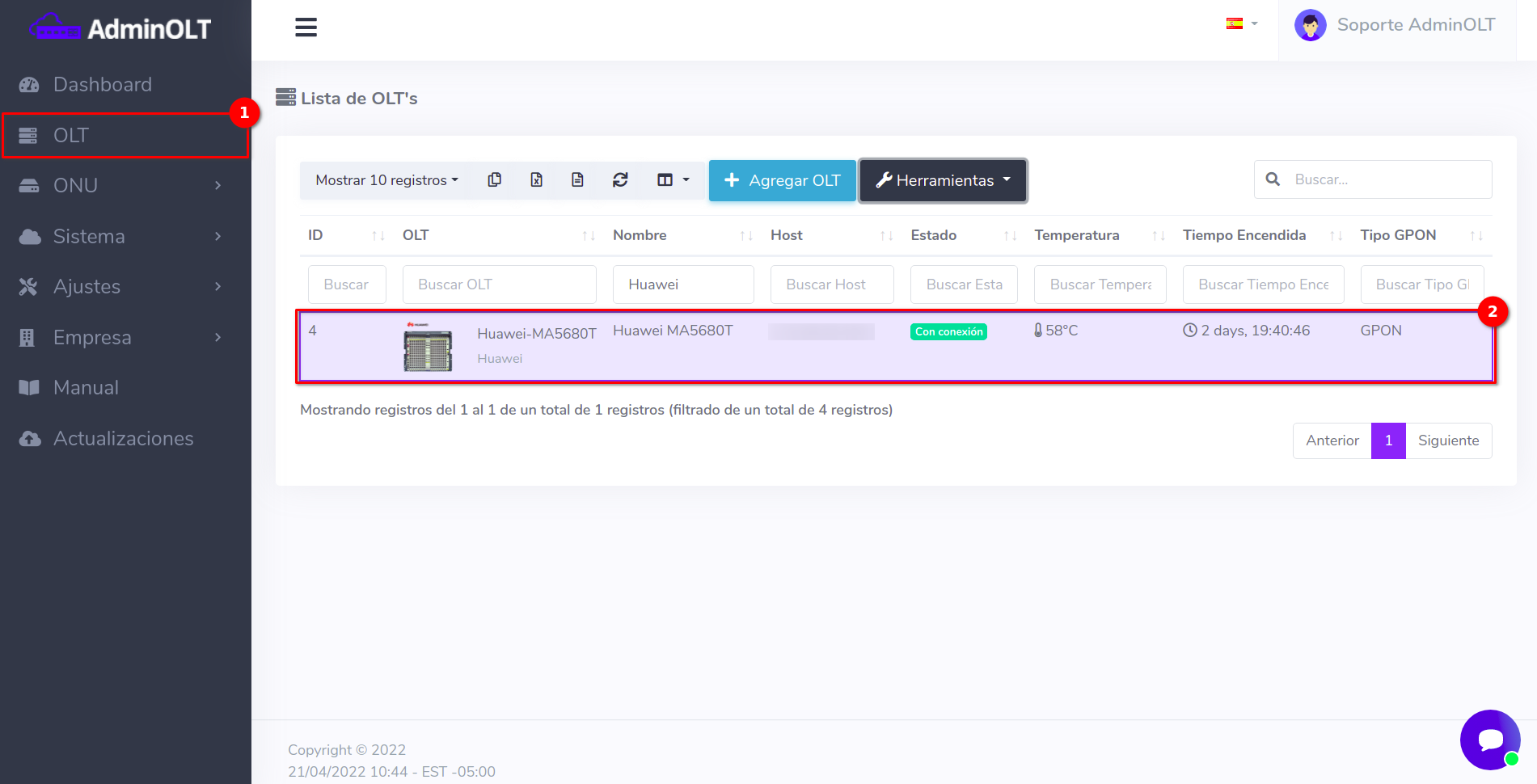
Task: Click the Huawei OLT device thumbnail
Action: click(428, 347)
